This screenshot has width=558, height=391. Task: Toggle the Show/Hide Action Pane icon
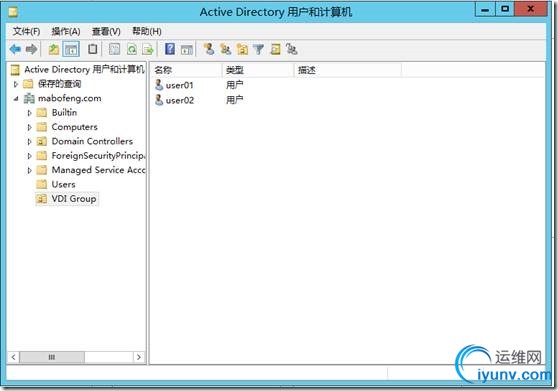pyautogui.click(x=187, y=49)
